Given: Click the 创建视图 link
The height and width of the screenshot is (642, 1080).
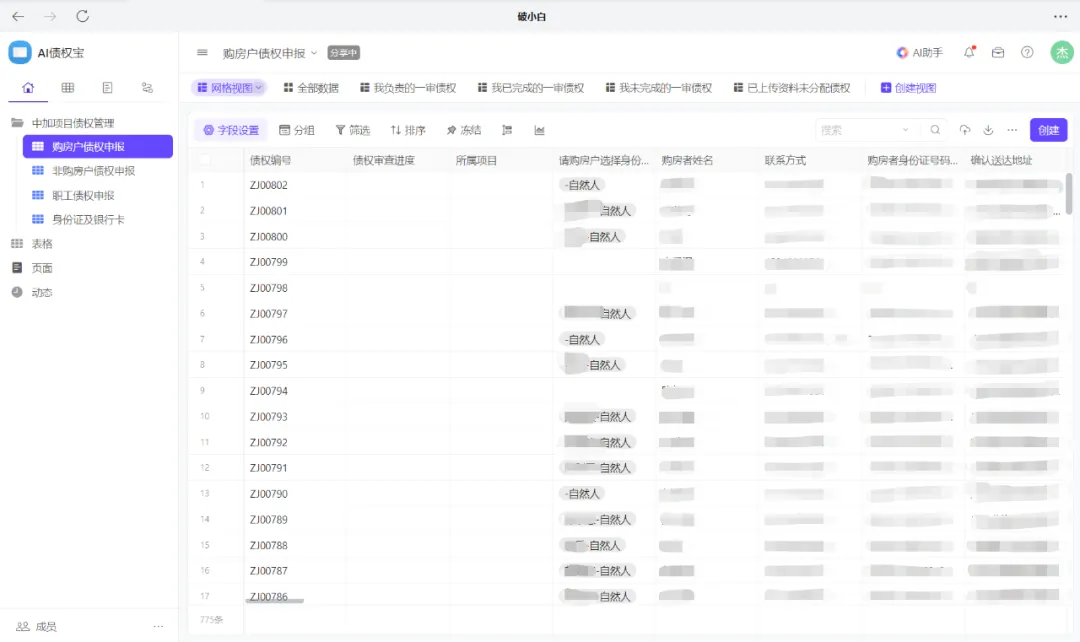Looking at the screenshot, I should pyautogui.click(x=908, y=88).
